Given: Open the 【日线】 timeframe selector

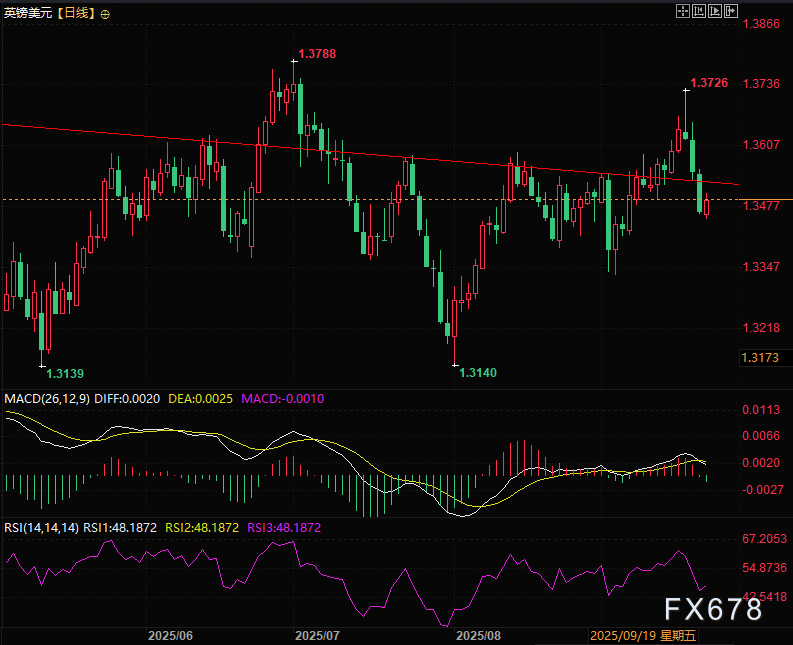Looking at the screenshot, I should click(76, 14).
